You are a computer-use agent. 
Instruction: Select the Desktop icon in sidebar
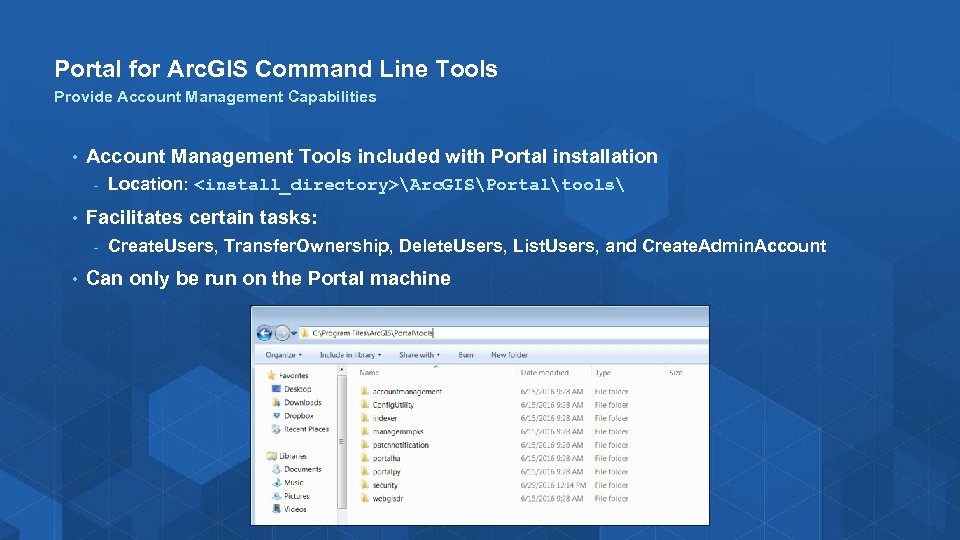(x=276, y=389)
